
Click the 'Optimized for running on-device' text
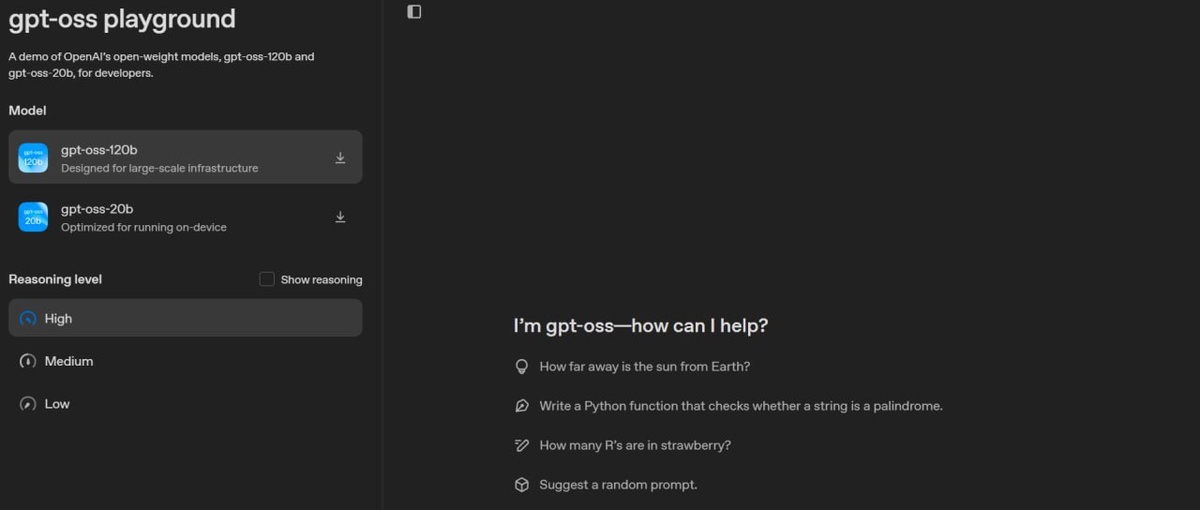coord(144,227)
